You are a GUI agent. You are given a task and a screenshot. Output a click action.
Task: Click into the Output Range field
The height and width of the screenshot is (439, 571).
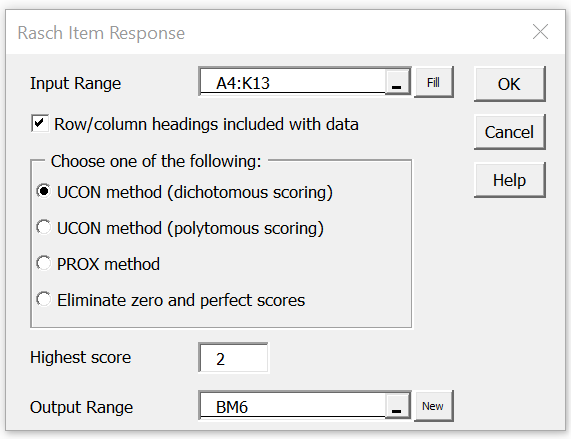293,406
